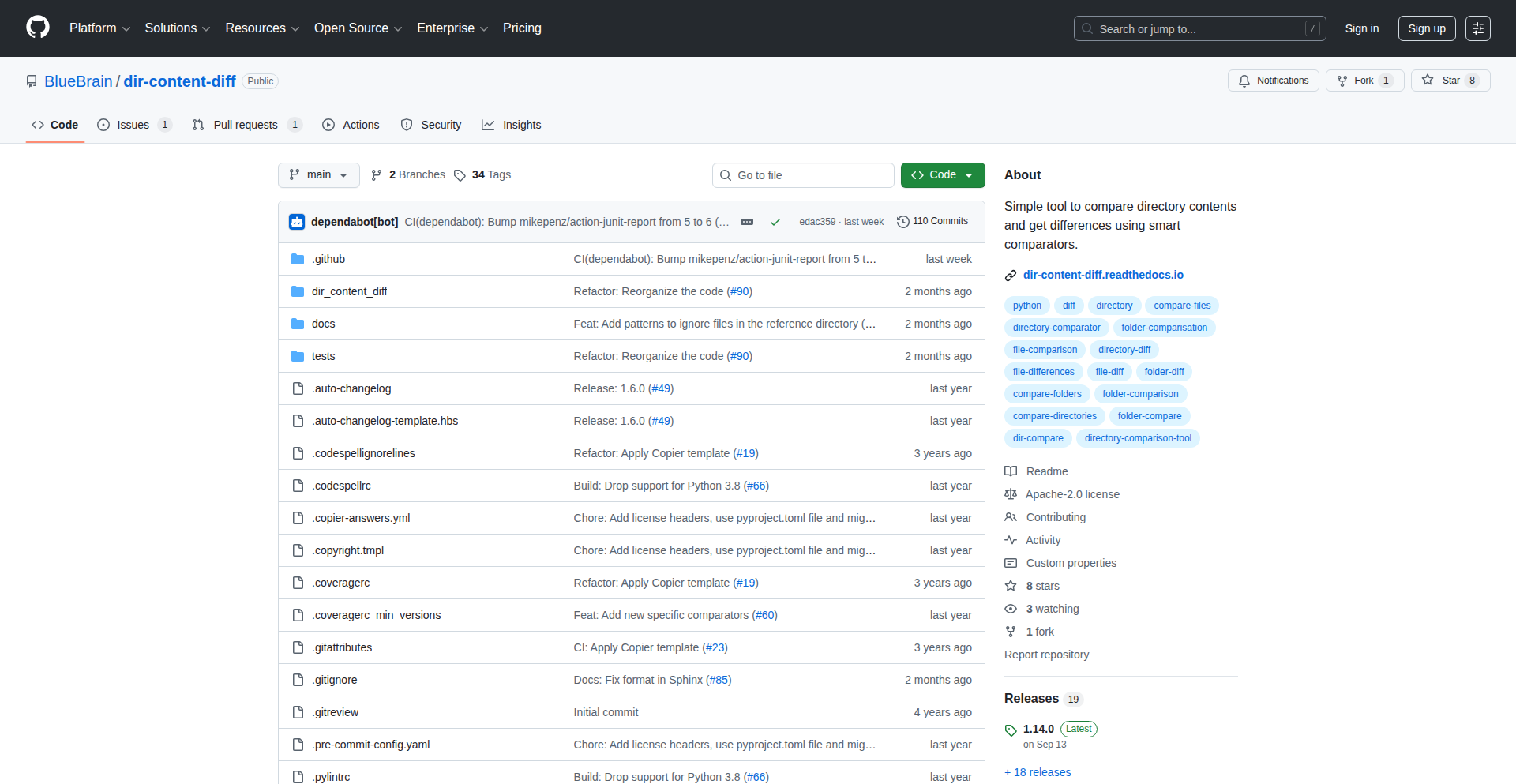Open the commit history clock icon
Screen dimensions: 1516x784
(902, 222)
